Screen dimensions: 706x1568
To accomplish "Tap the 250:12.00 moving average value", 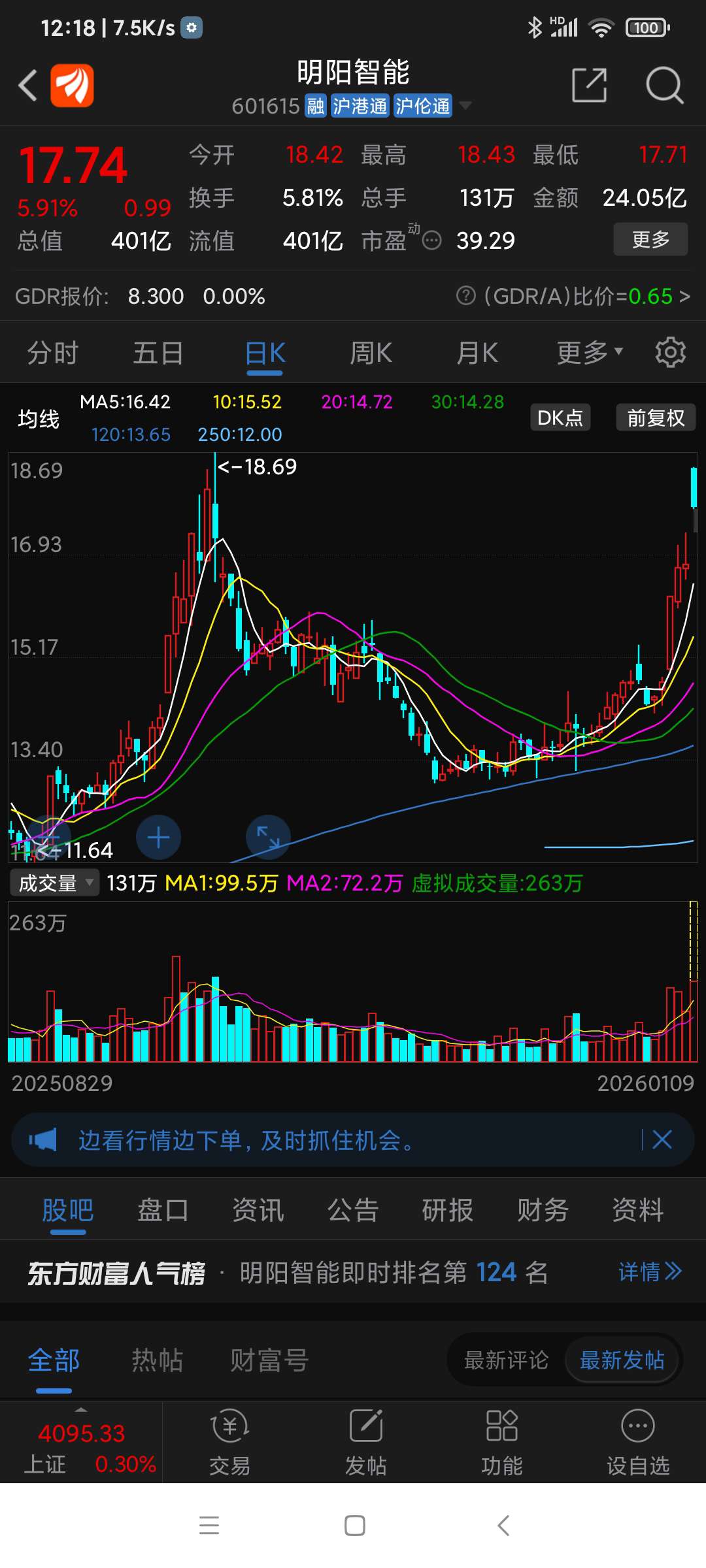I will 240,434.
